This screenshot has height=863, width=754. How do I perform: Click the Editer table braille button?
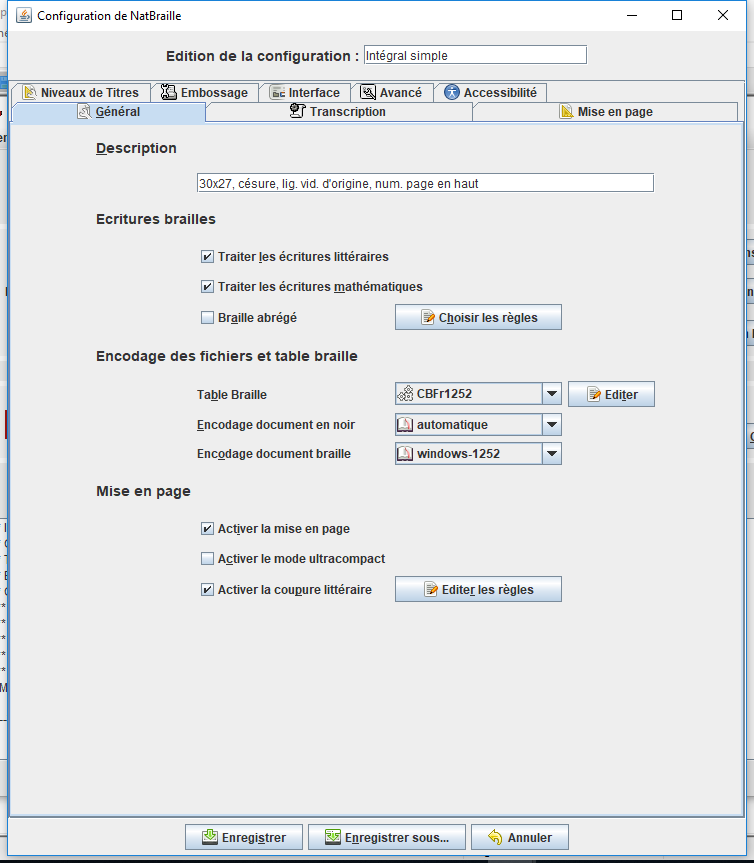coord(611,394)
